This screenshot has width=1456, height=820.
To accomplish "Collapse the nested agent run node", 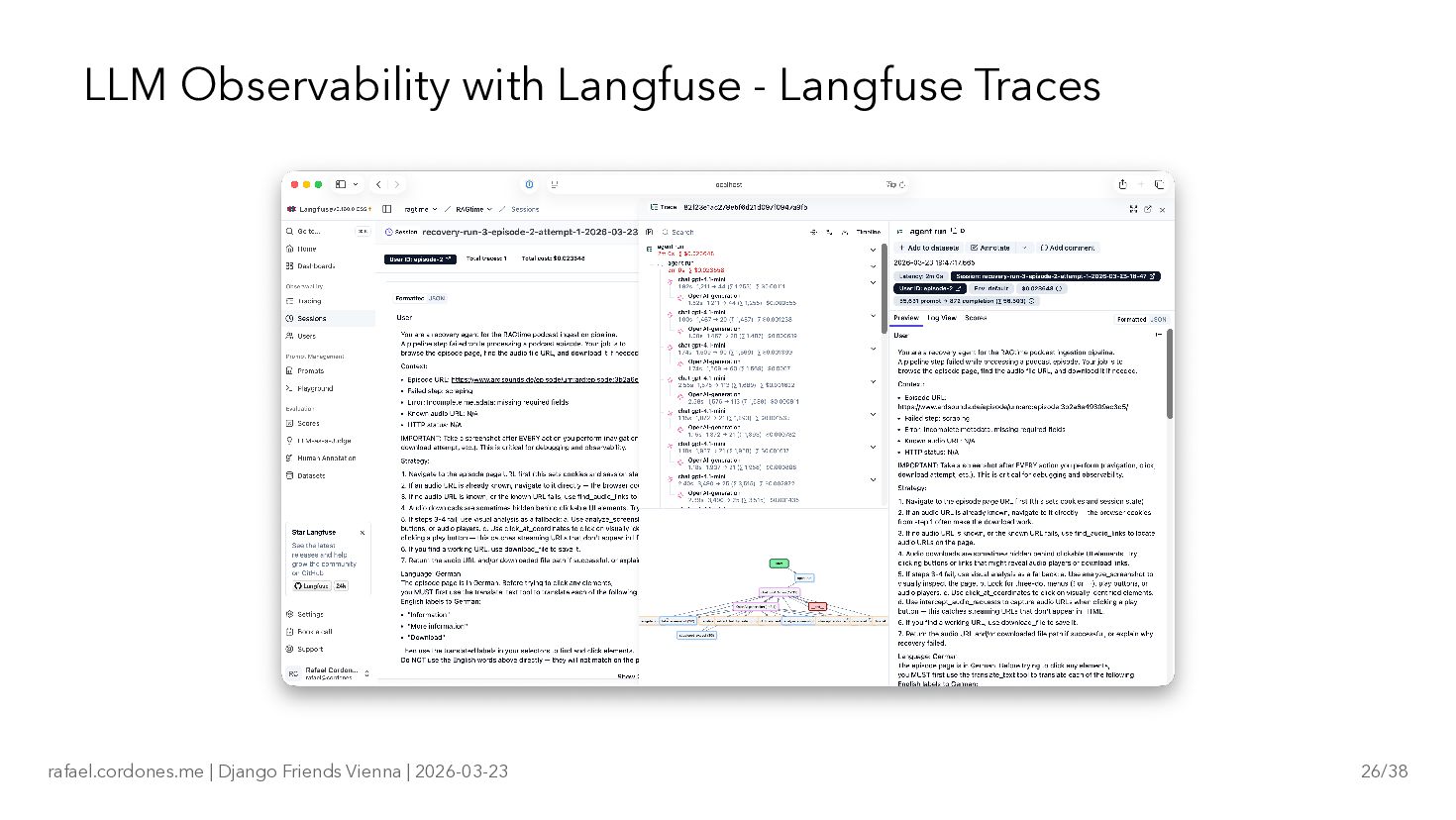I will pyautogui.click(x=873, y=265).
